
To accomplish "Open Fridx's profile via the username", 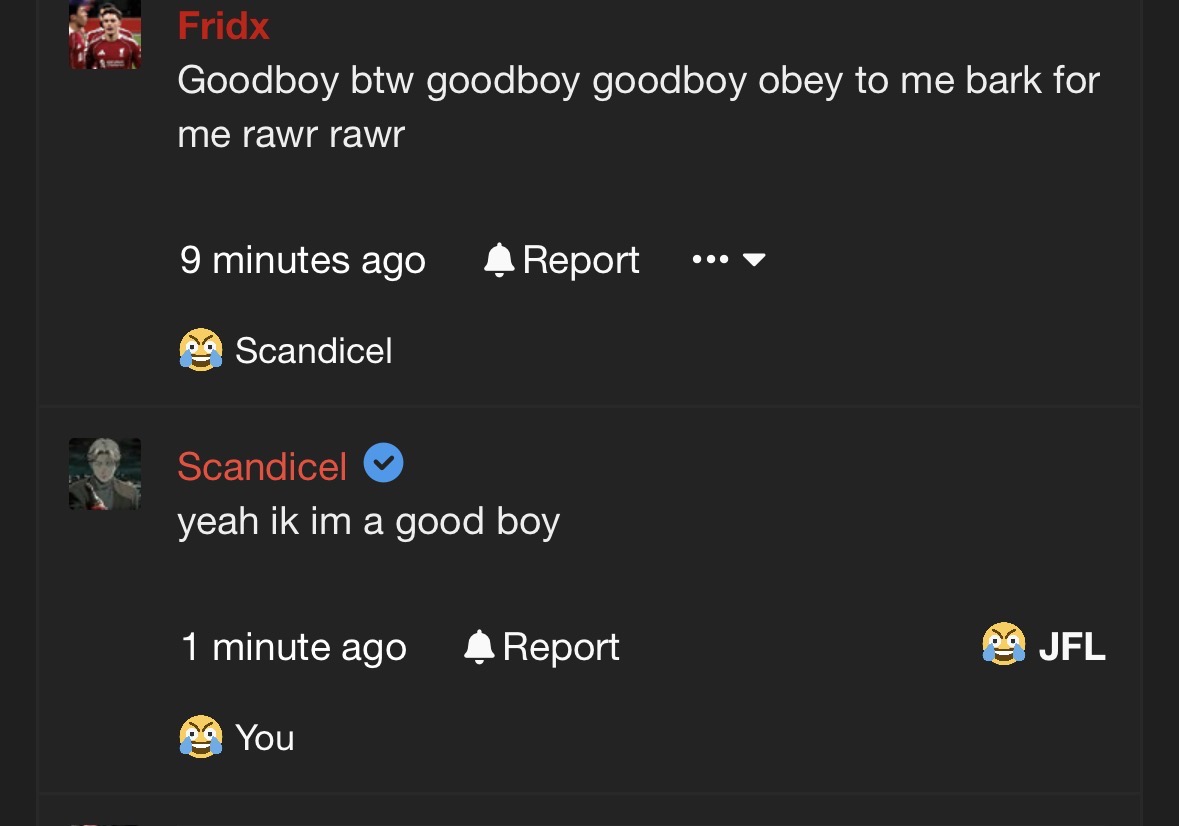I will click(223, 25).
